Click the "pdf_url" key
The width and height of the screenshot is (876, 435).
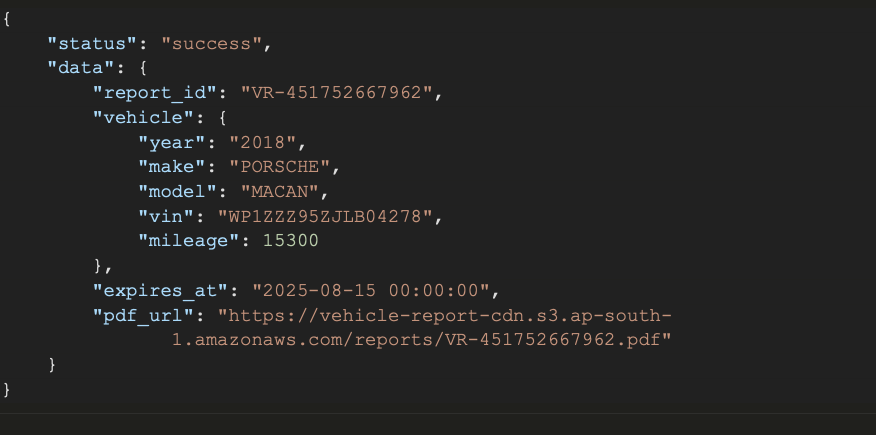pyautogui.click(x=145, y=315)
